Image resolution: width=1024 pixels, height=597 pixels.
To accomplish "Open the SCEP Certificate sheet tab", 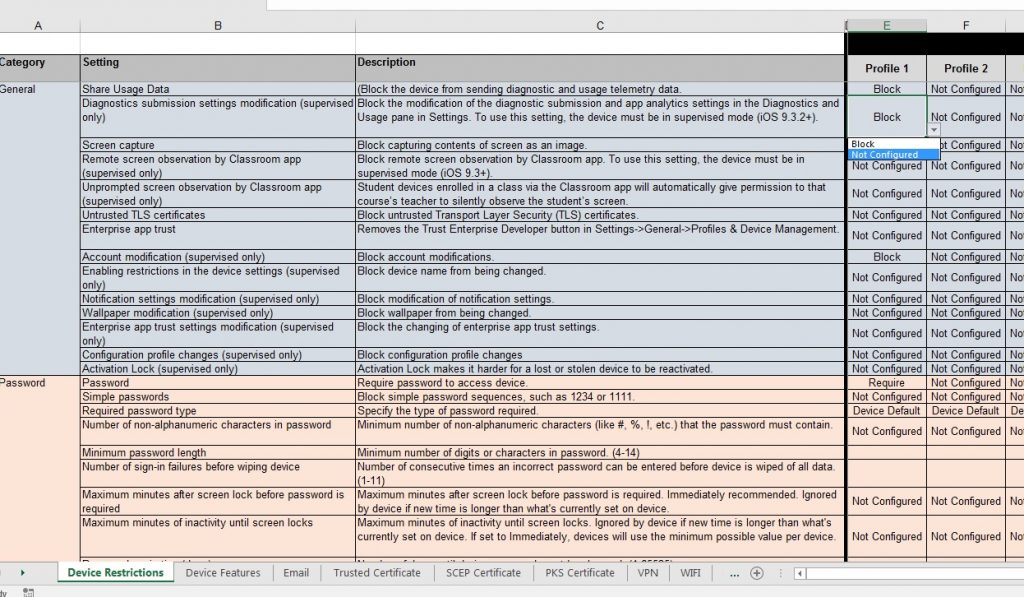I will [x=483, y=573].
